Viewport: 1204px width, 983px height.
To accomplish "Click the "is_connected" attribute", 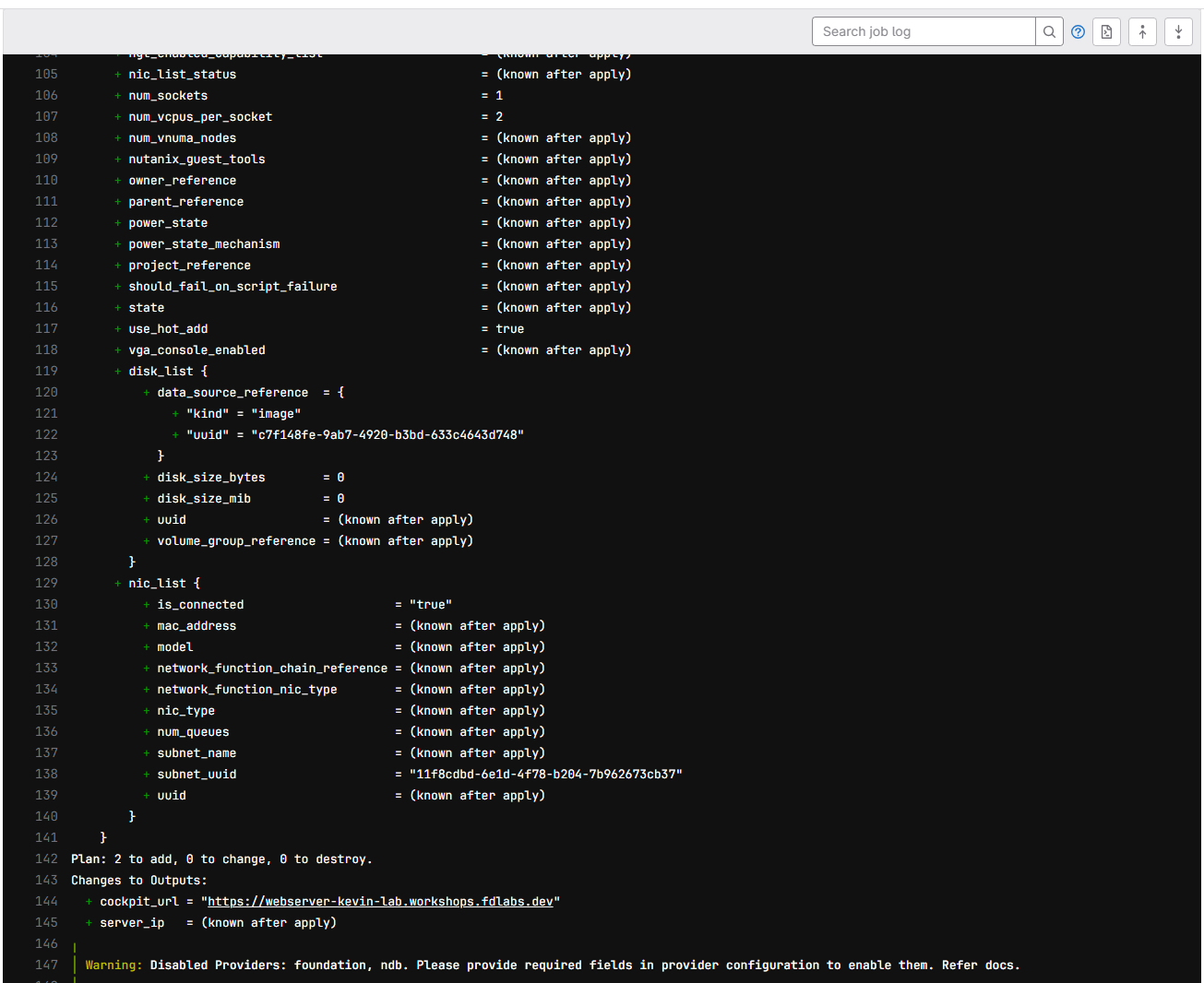I will click(200, 605).
